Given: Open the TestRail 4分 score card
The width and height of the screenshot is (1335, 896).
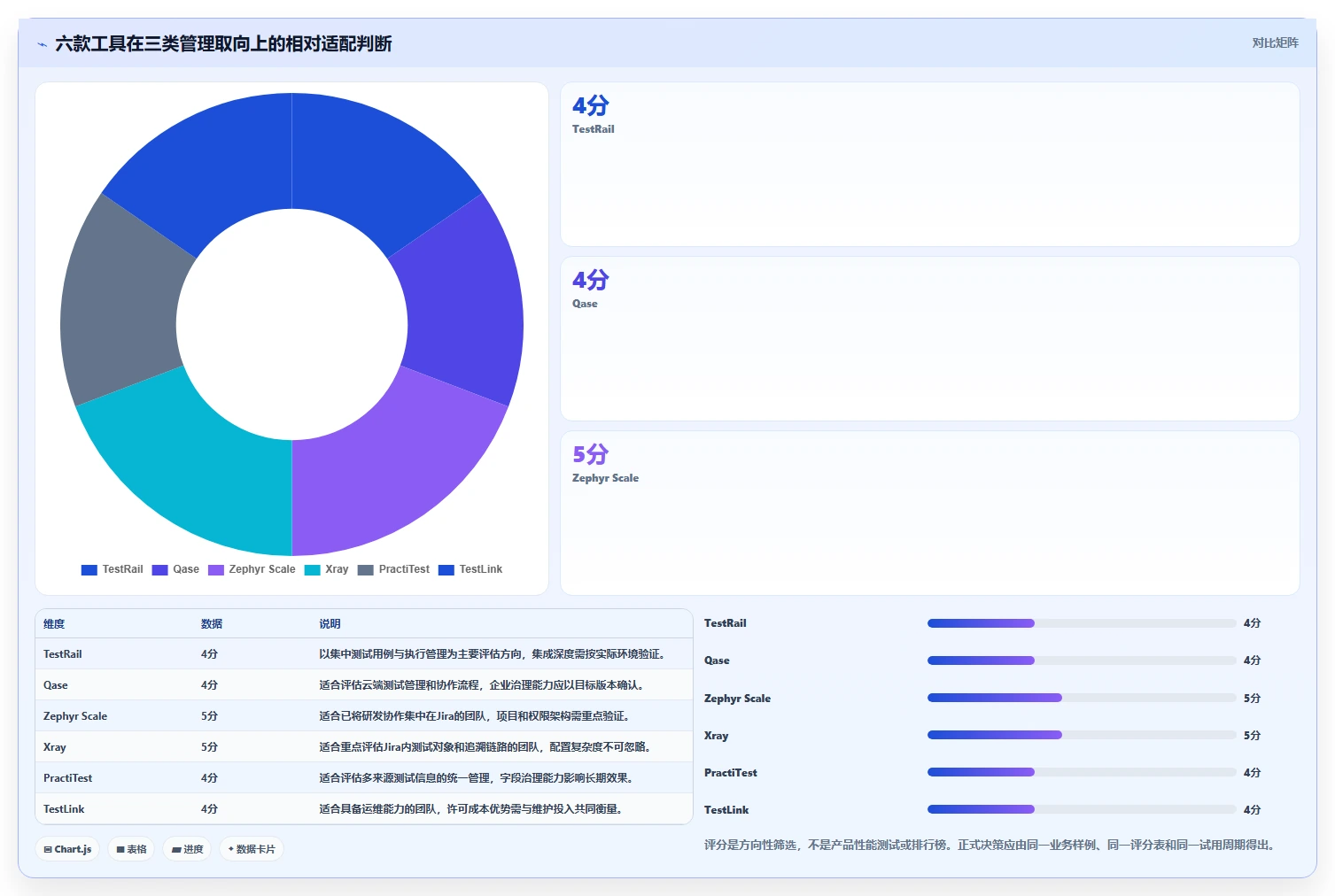Looking at the screenshot, I should [x=930, y=165].
